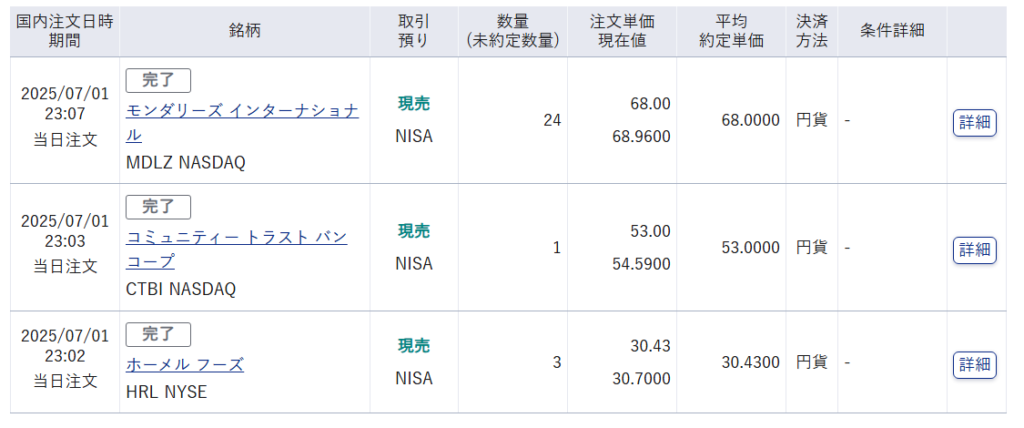Click the 国内注文日時 column header
The width and height of the screenshot is (1024, 428).
65,31
